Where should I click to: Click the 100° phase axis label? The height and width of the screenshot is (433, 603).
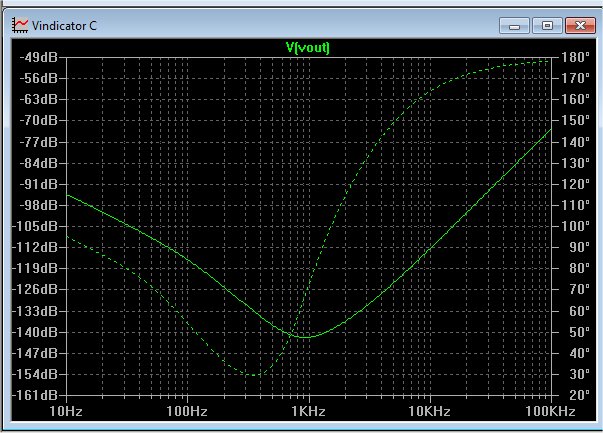click(576, 226)
